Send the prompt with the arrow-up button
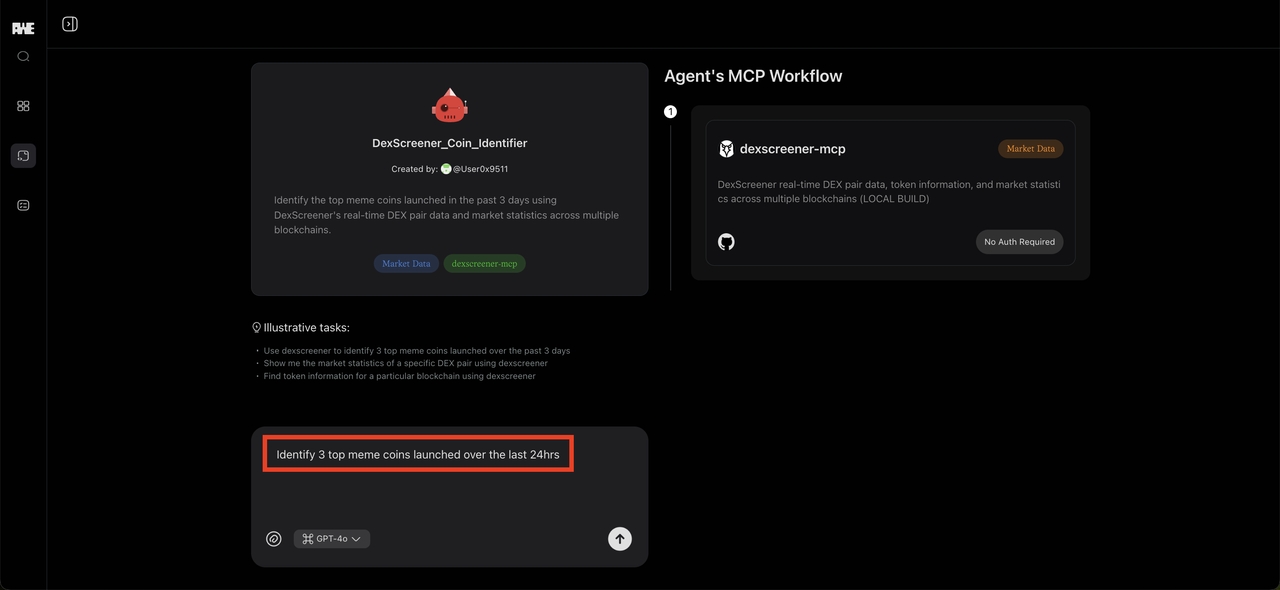The height and width of the screenshot is (590, 1280). pyautogui.click(x=620, y=539)
